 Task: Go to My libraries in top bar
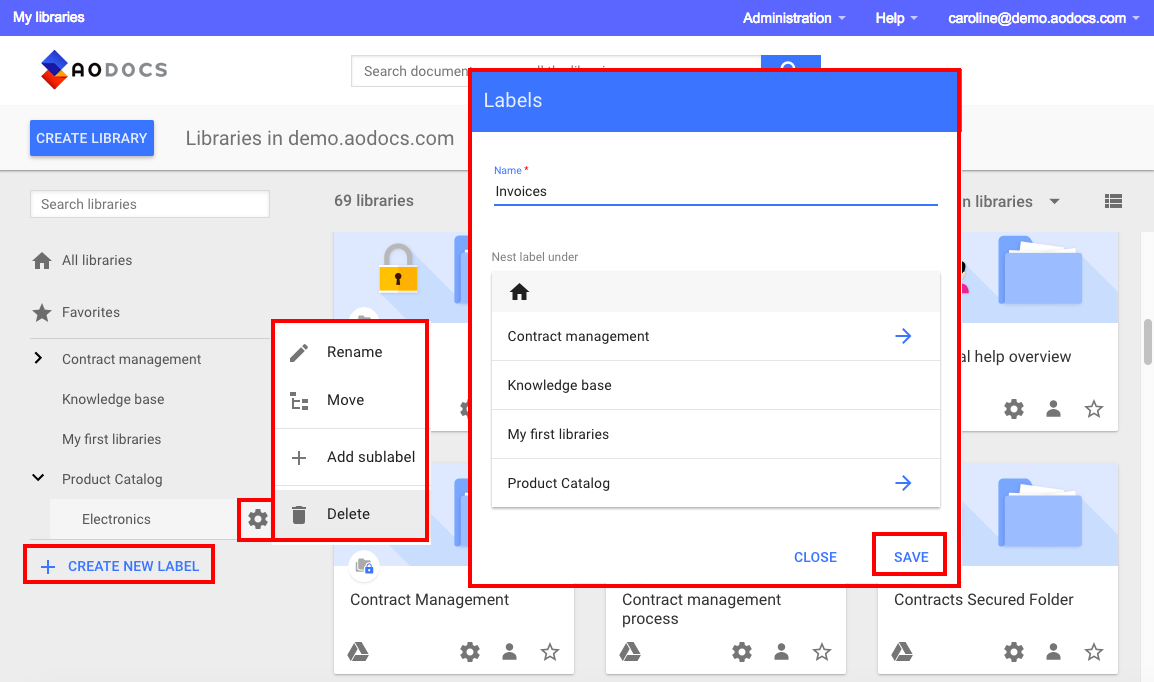coord(49,17)
